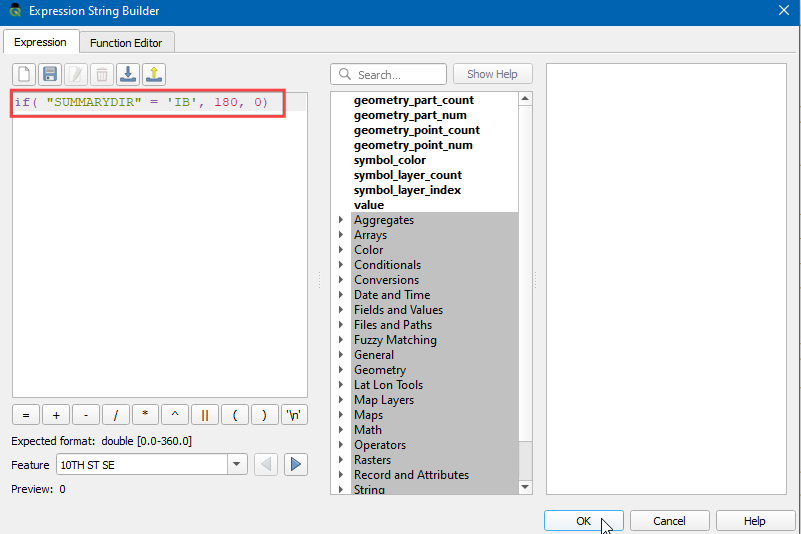Insert the string concatenation || operator

coord(205,415)
